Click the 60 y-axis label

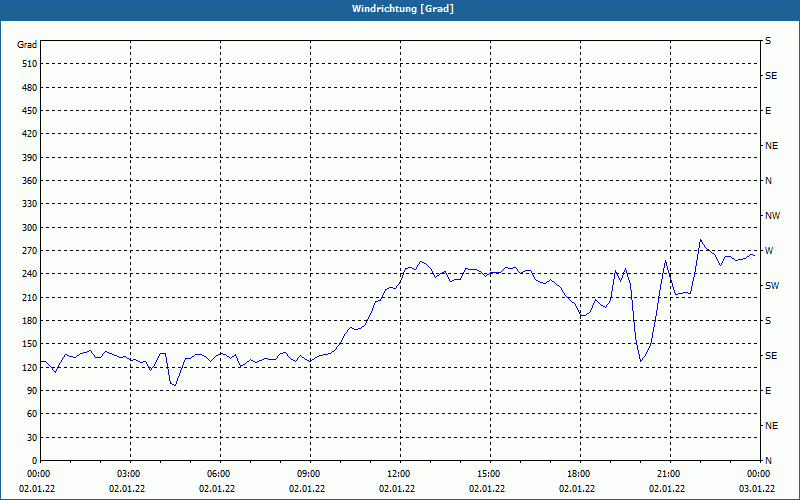click(x=32, y=414)
